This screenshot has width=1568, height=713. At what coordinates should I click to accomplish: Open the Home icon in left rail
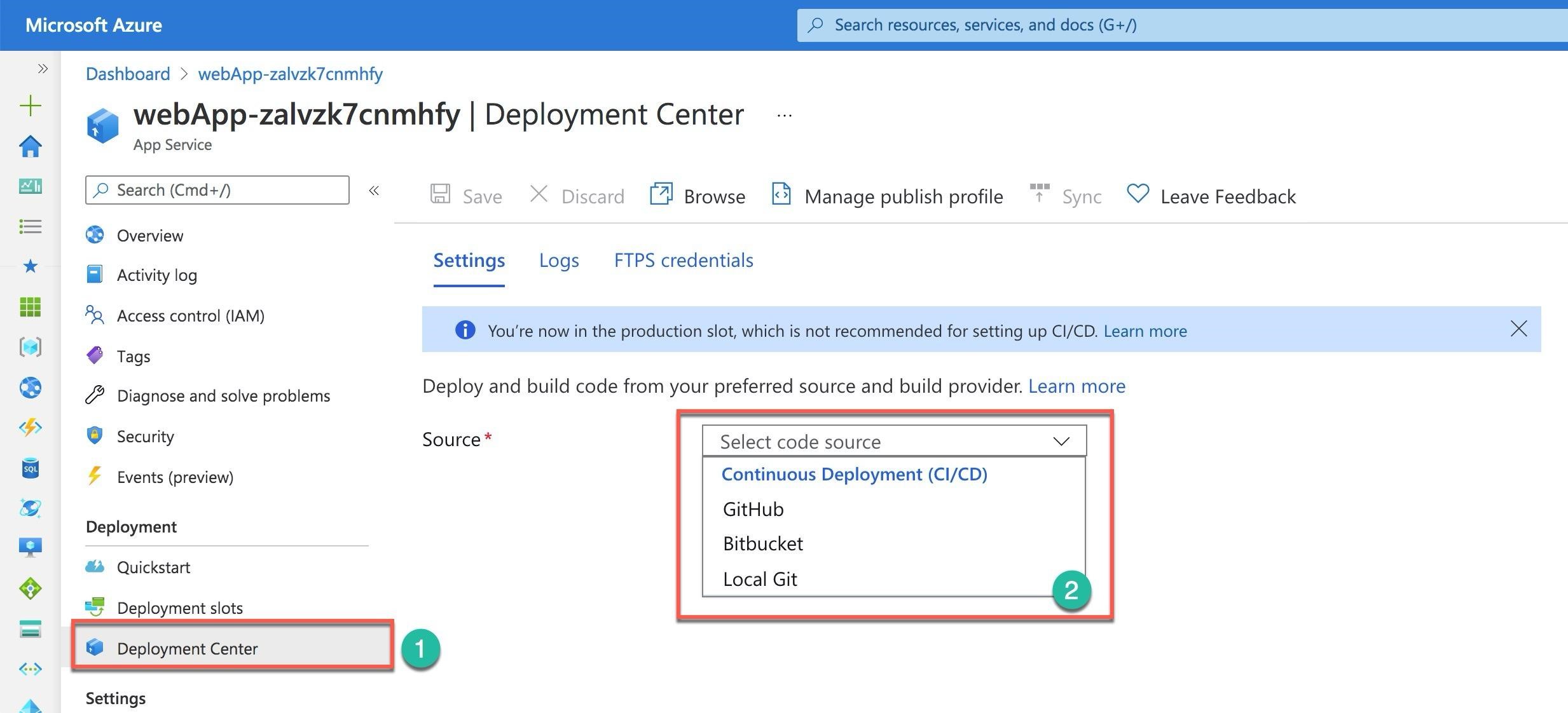click(x=30, y=146)
